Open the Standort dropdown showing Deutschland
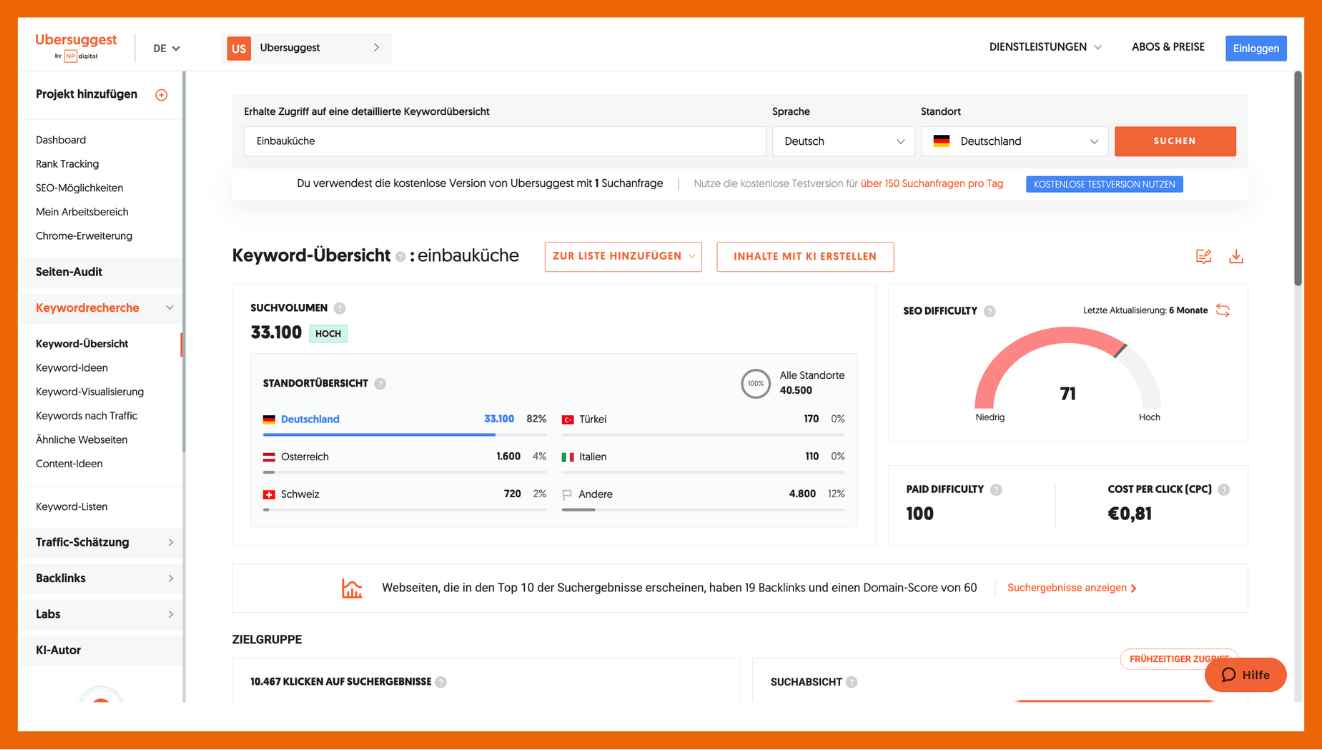Viewport: 1322px width, 750px height. [1014, 142]
